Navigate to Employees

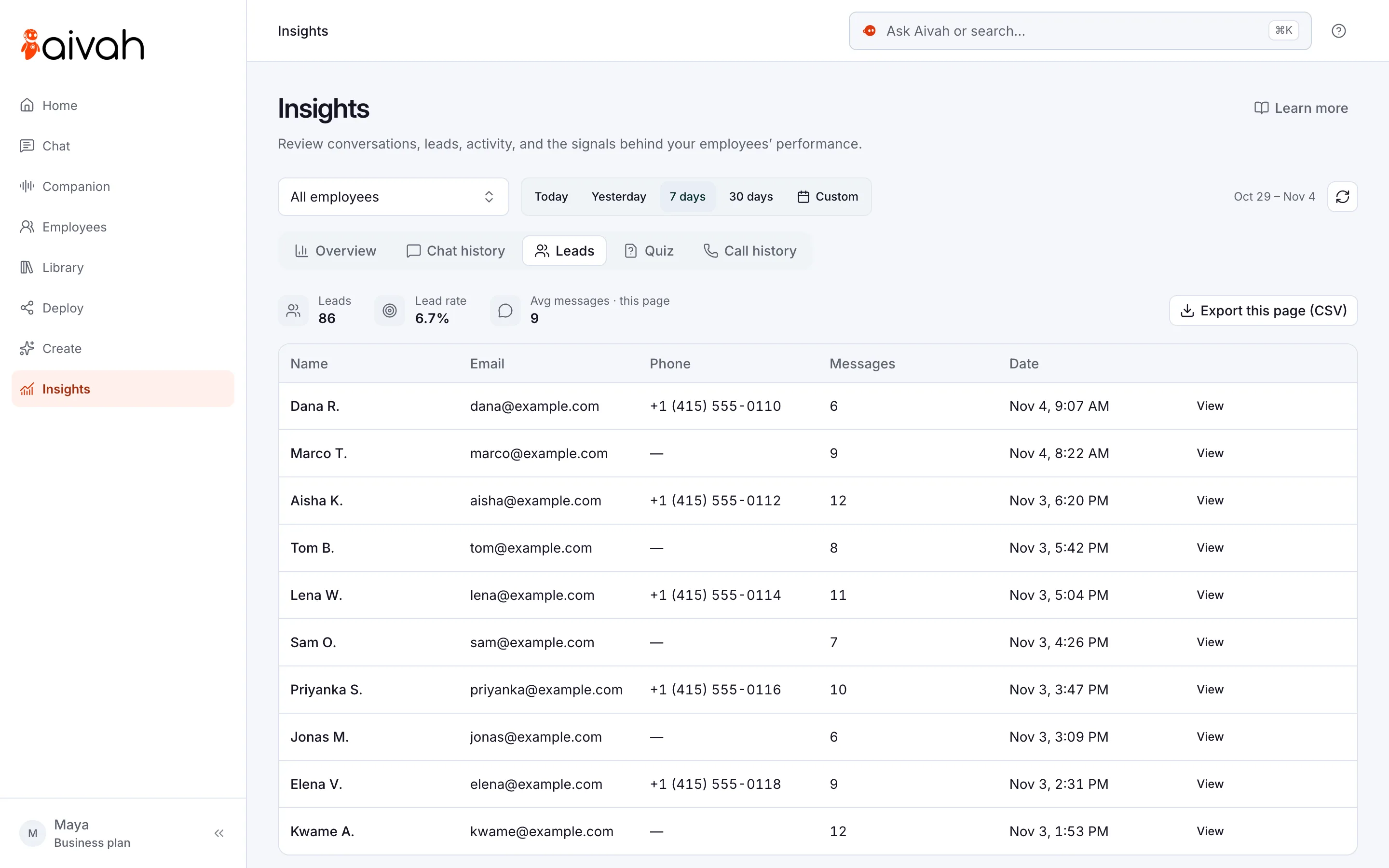[x=123, y=227]
